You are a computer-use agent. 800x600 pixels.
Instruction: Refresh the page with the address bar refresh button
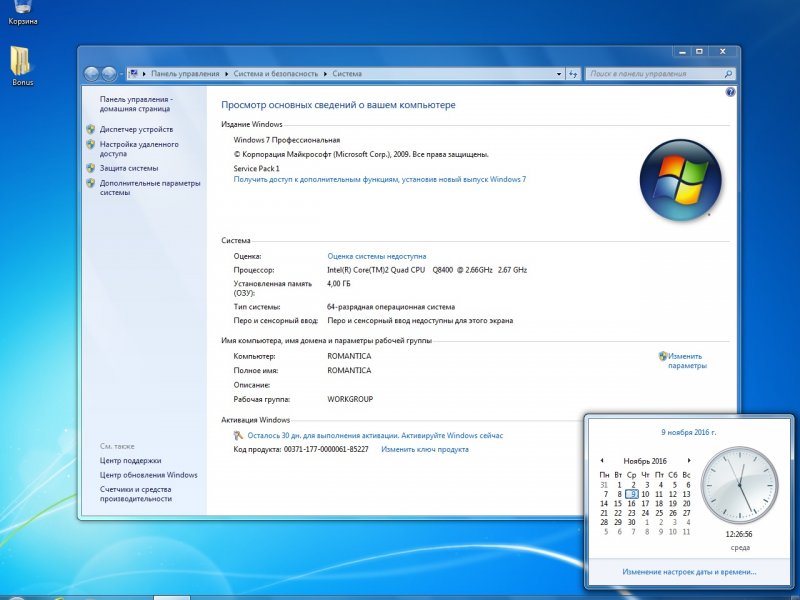(x=573, y=74)
